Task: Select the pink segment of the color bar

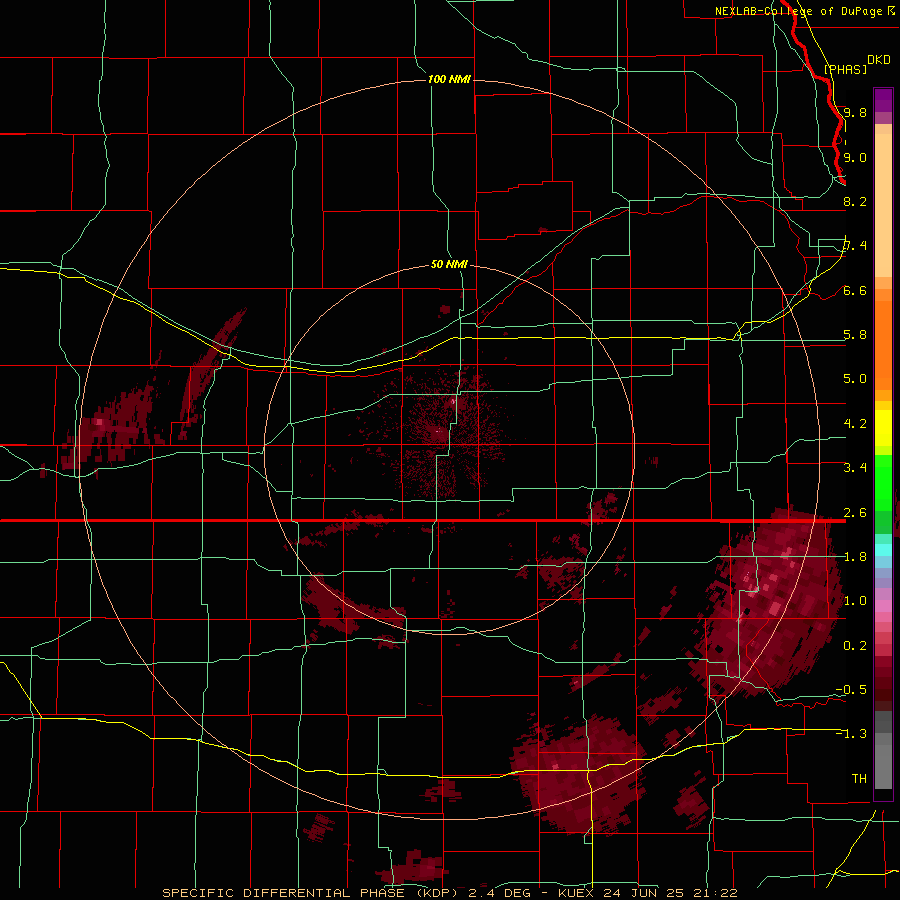Action: tap(883, 606)
